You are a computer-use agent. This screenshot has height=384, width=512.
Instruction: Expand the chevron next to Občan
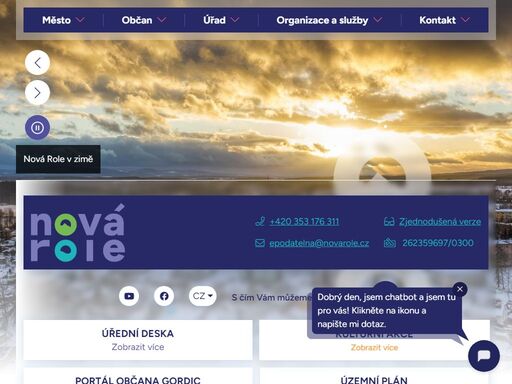point(162,20)
